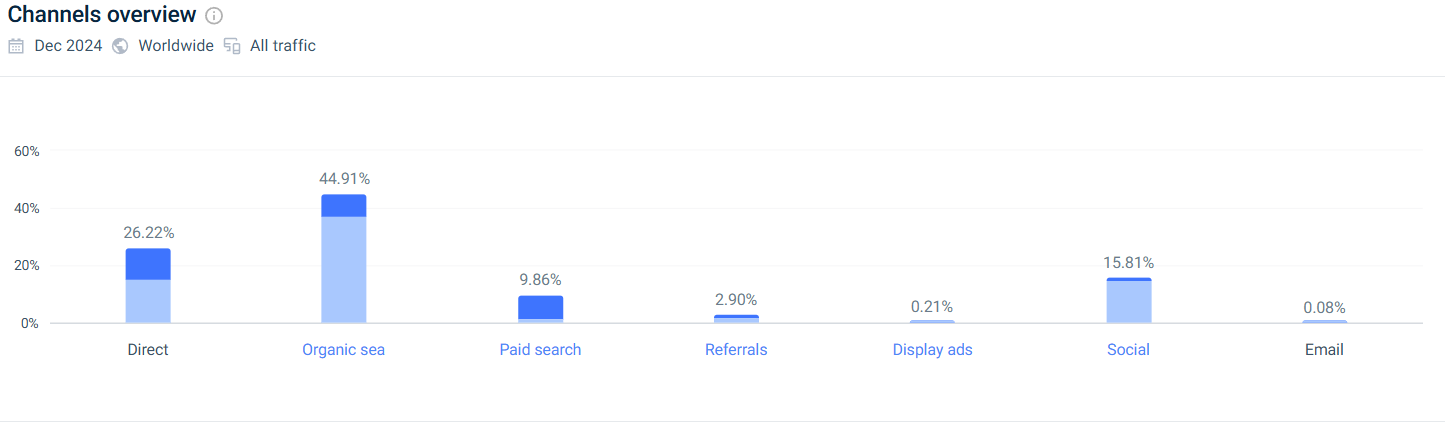Click the All traffic filter text
This screenshot has height=431, width=1445.
point(283,46)
